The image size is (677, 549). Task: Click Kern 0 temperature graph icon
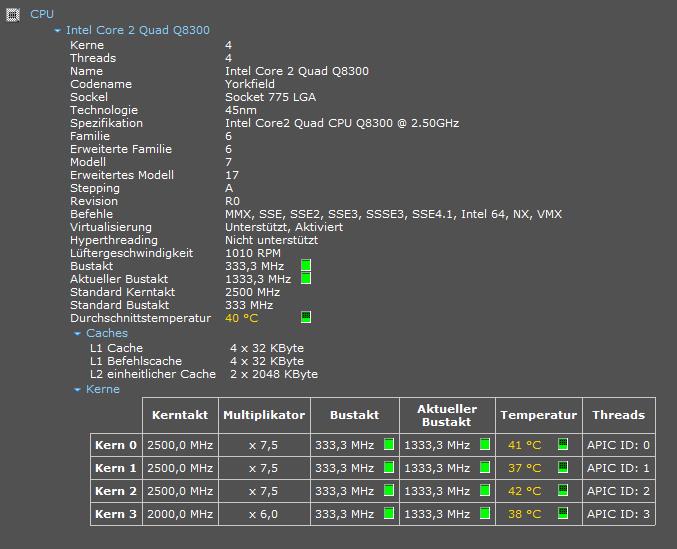pyautogui.click(x=563, y=444)
